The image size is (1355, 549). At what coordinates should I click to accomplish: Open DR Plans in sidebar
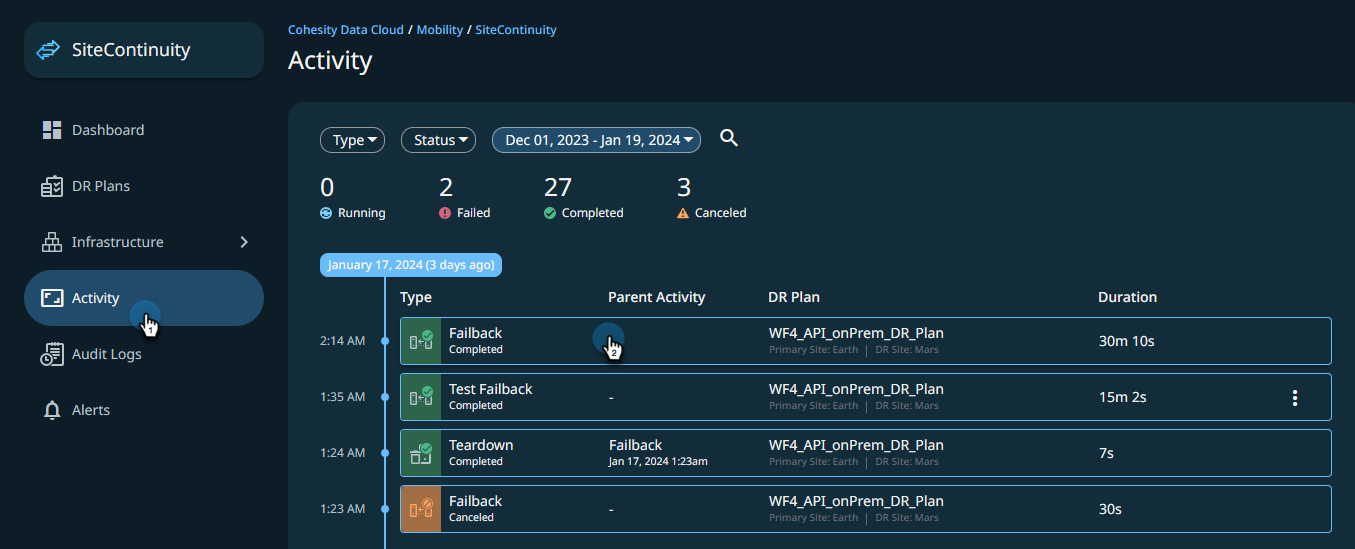click(144, 186)
